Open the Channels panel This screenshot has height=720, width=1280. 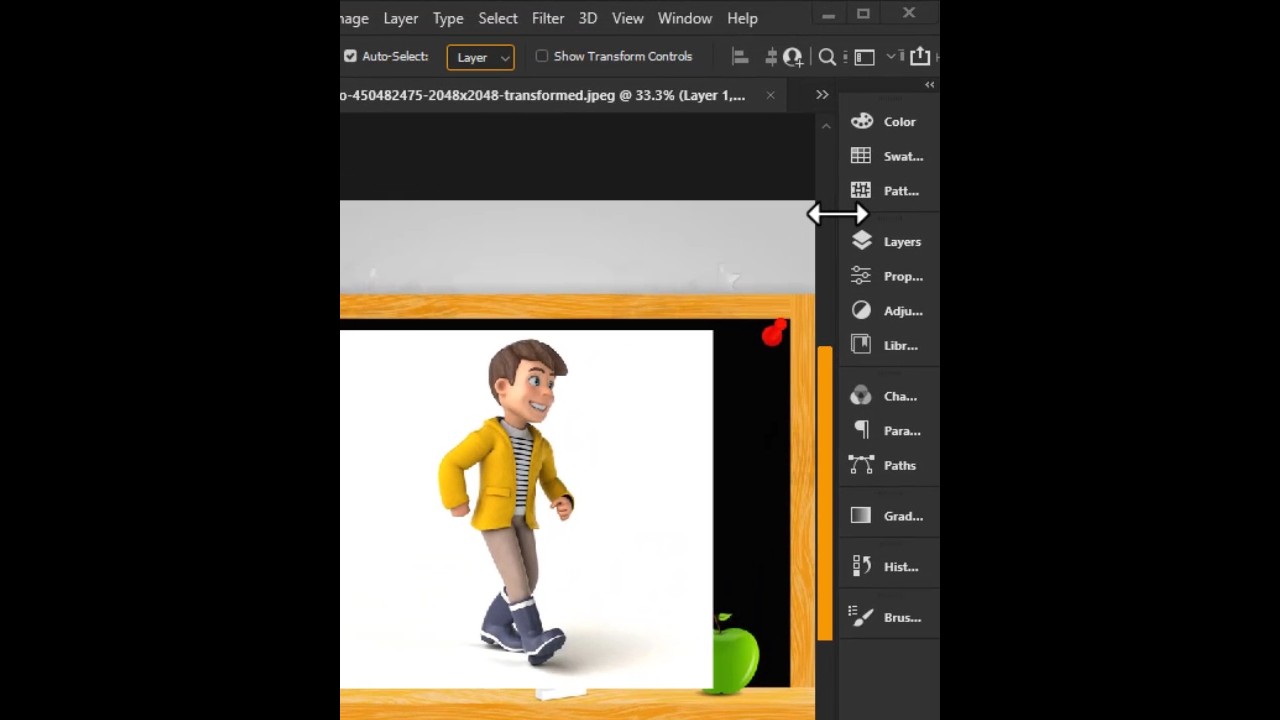pyautogui.click(x=884, y=396)
